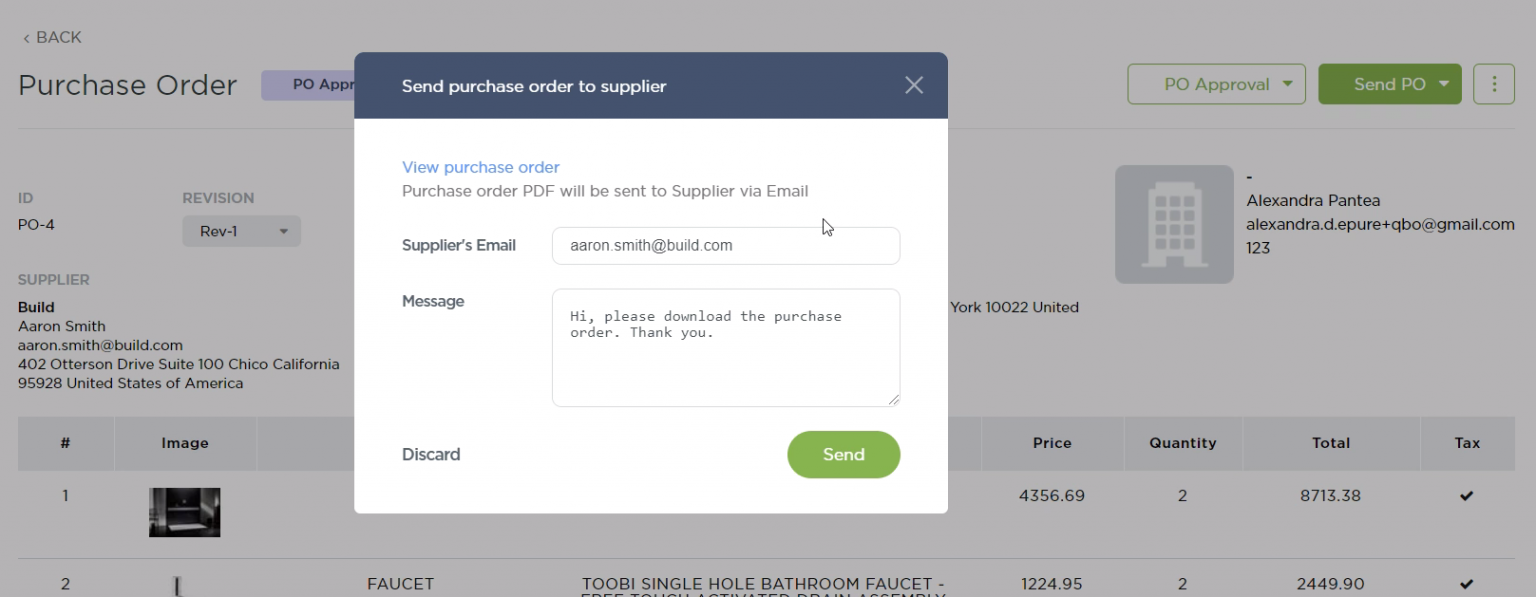Open the View purchase order link
The image size is (1536, 597).
(x=480, y=167)
